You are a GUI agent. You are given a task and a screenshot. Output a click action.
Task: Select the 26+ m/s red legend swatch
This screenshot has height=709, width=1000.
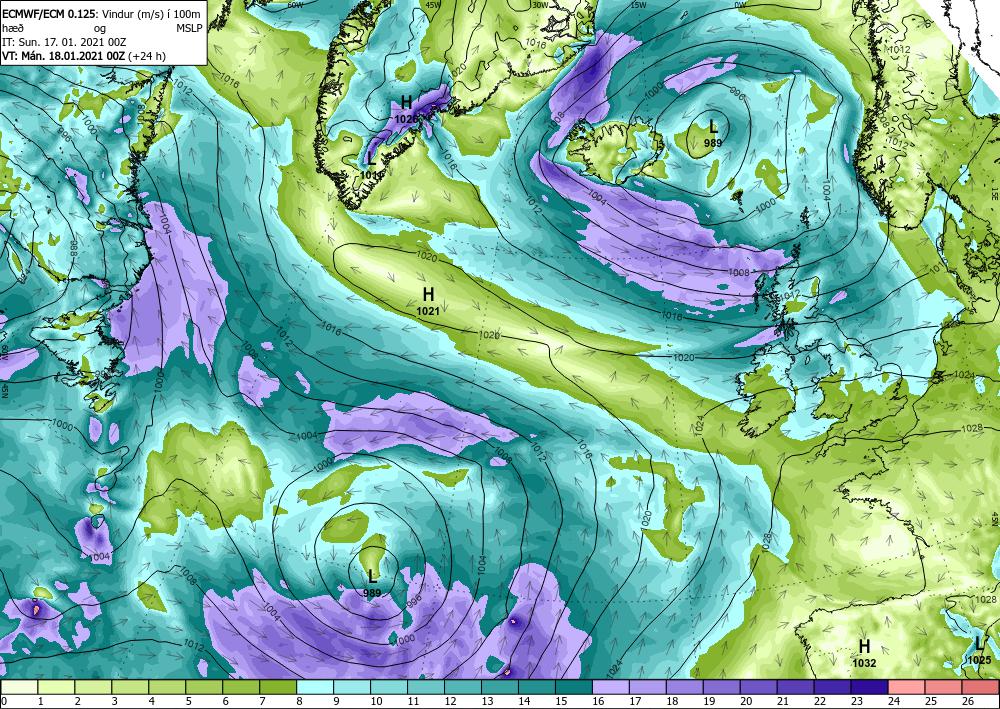[980, 687]
